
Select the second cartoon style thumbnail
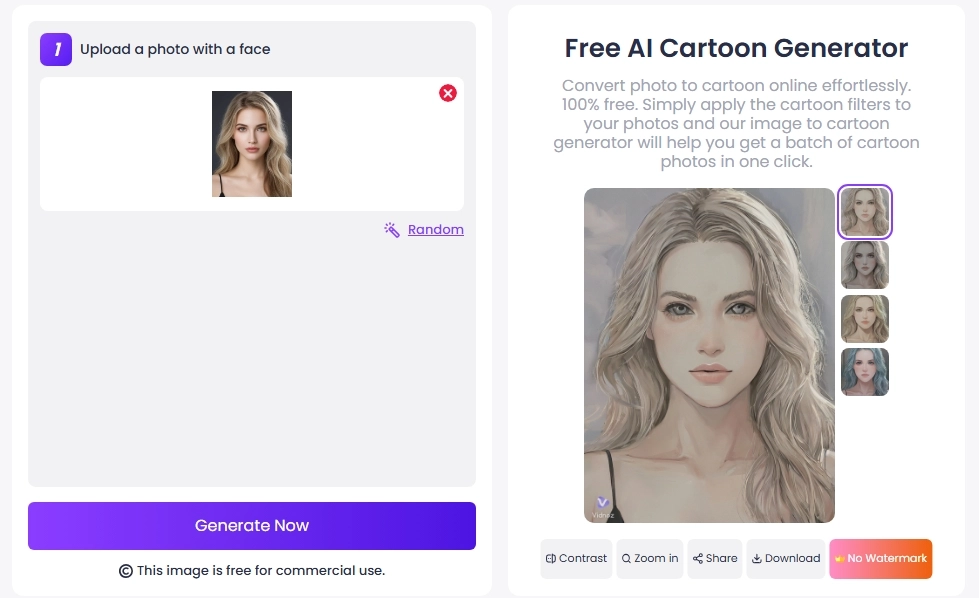point(865,265)
